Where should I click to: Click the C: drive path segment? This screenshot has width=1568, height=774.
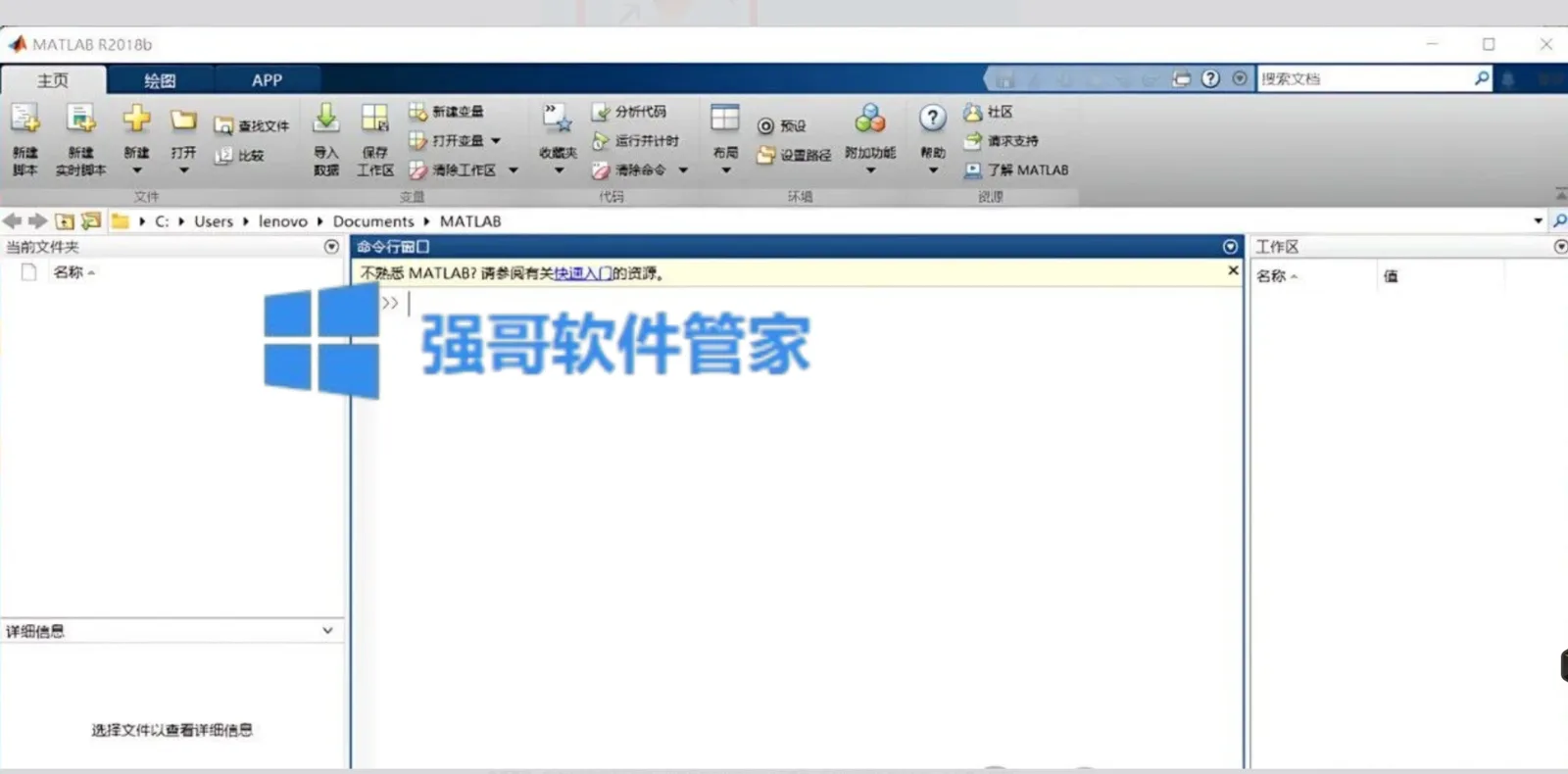(162, 221)
